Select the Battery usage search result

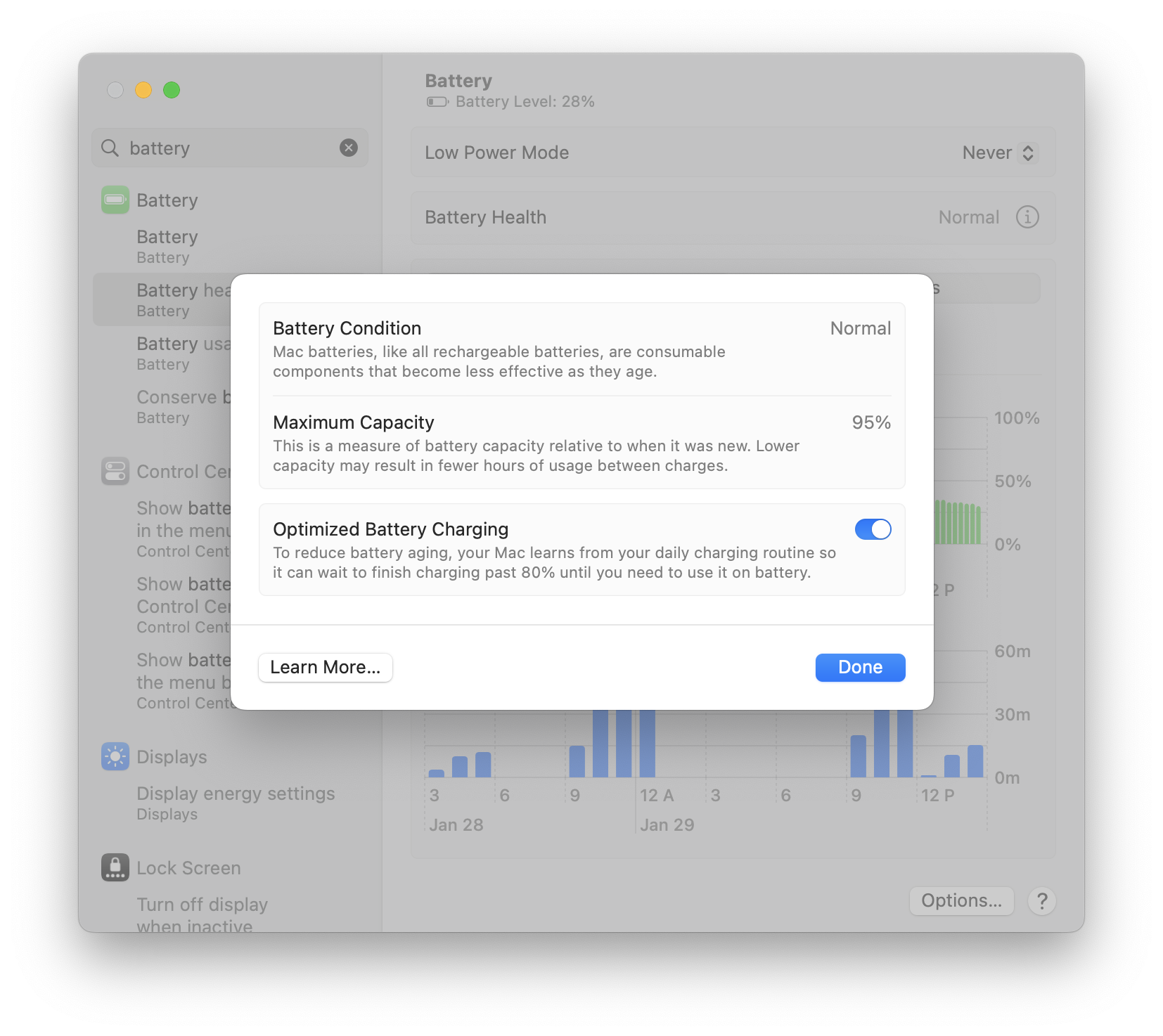[163, 353]
